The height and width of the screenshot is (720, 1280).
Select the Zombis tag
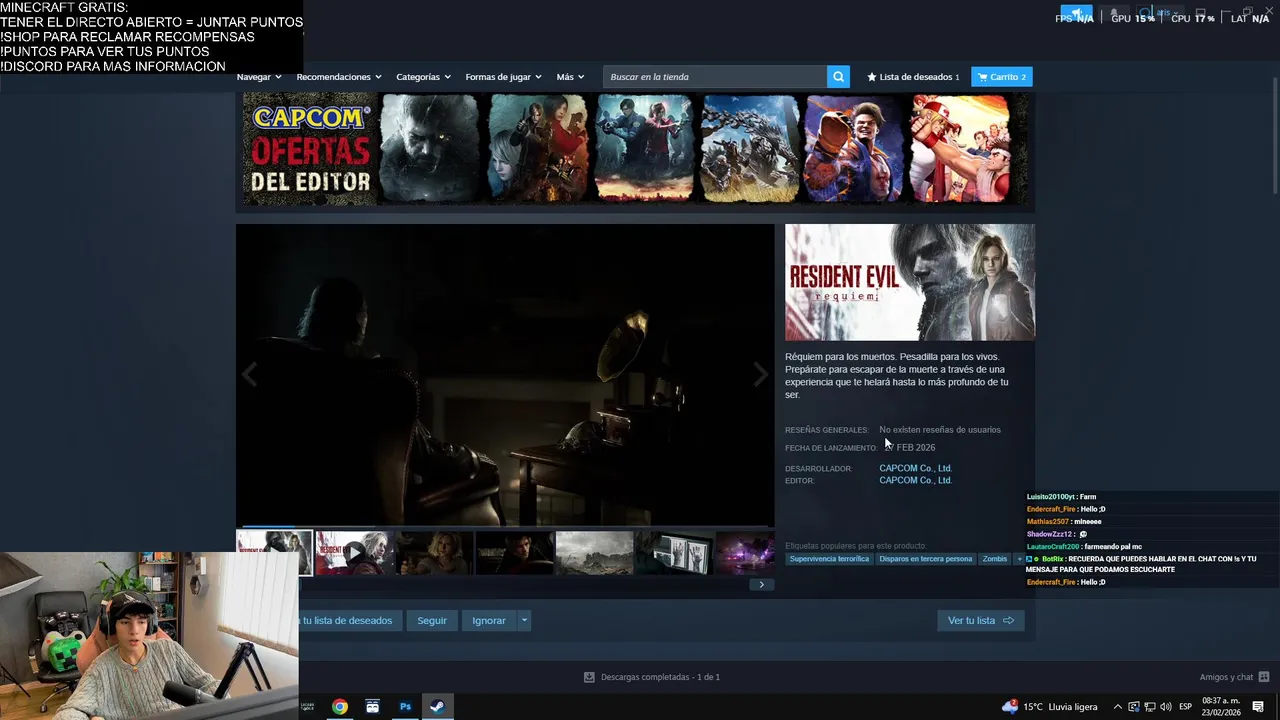[x=995, y=559]
